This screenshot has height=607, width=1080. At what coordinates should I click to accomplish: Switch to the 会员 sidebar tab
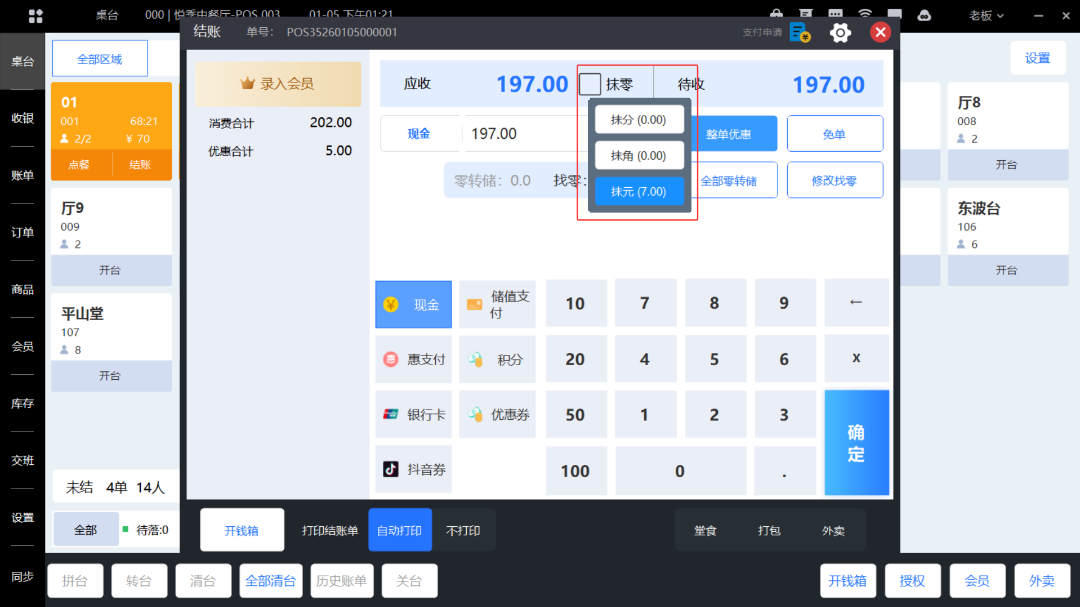point(21,345)
